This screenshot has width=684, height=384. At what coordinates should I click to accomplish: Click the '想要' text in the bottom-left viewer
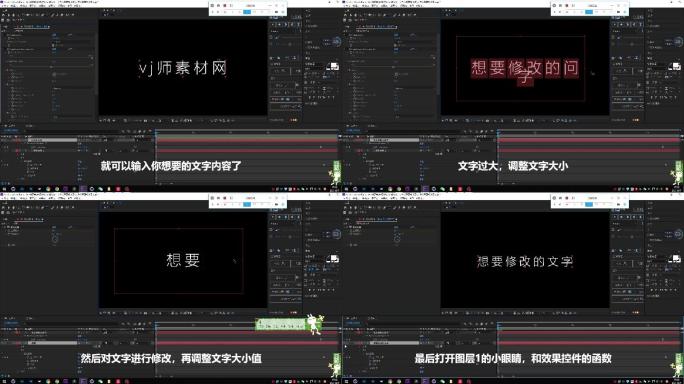183,261
